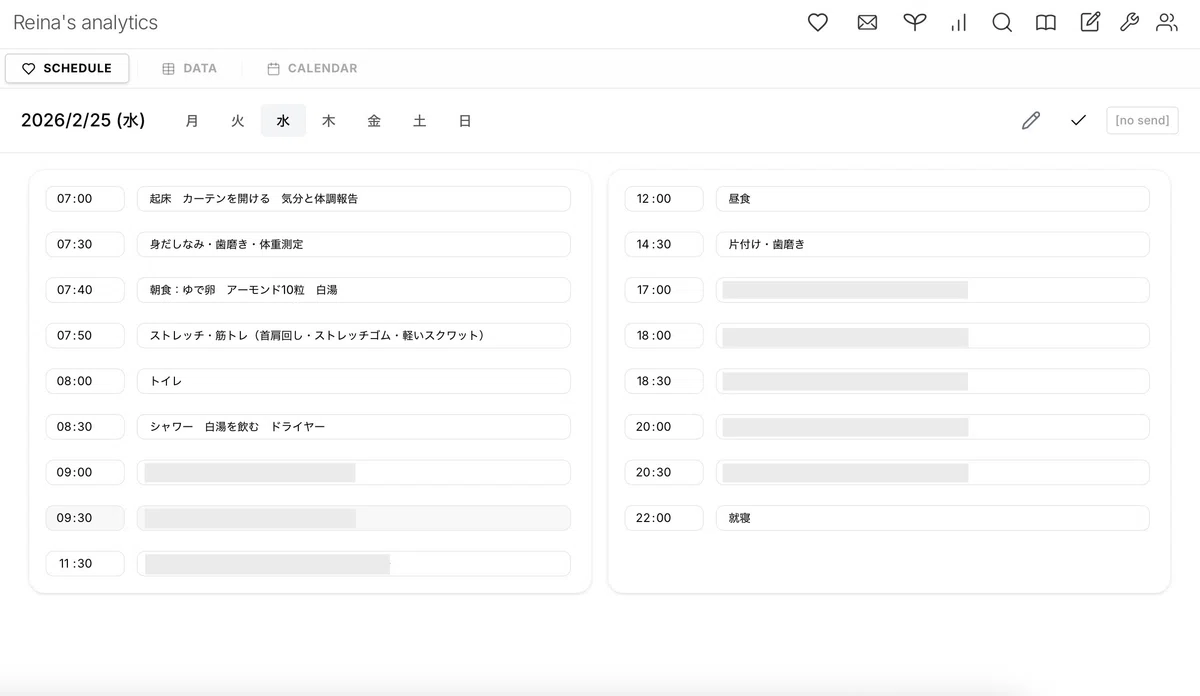The image size is (1200, 696).
Task: Click the pencil edit schedule icon
Action: (1031, 120)
